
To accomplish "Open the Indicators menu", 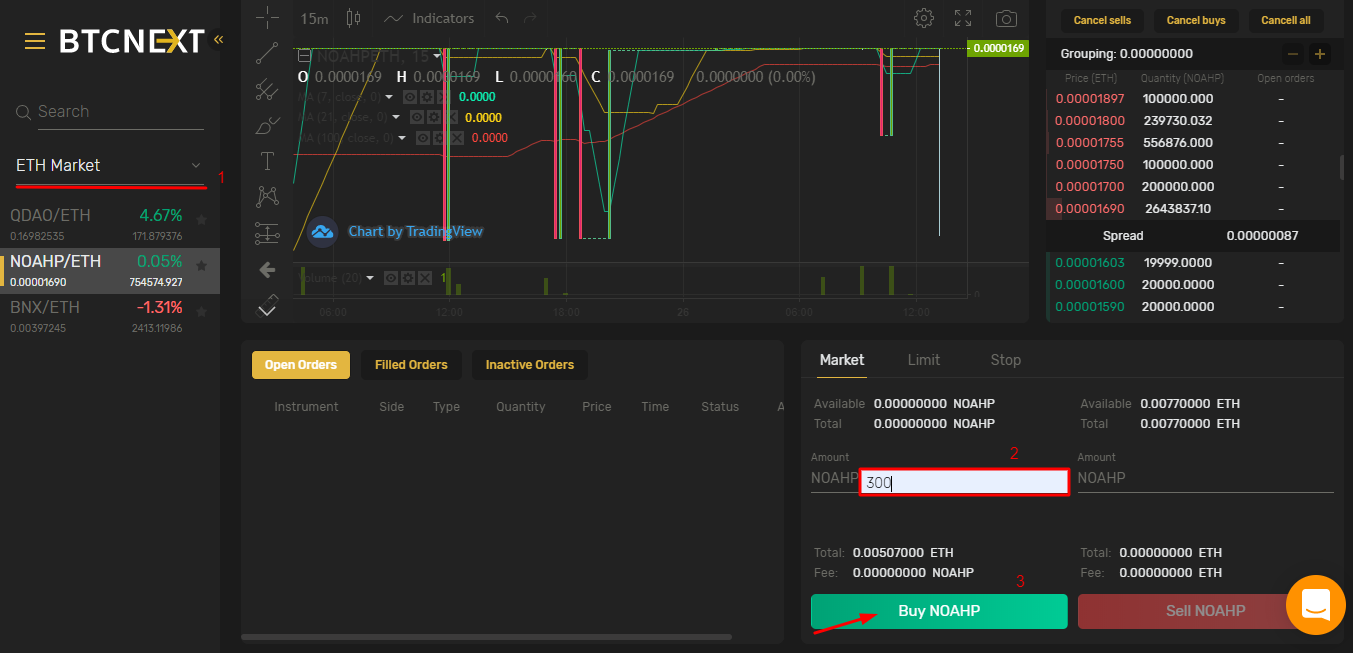I will pos(429,18).
